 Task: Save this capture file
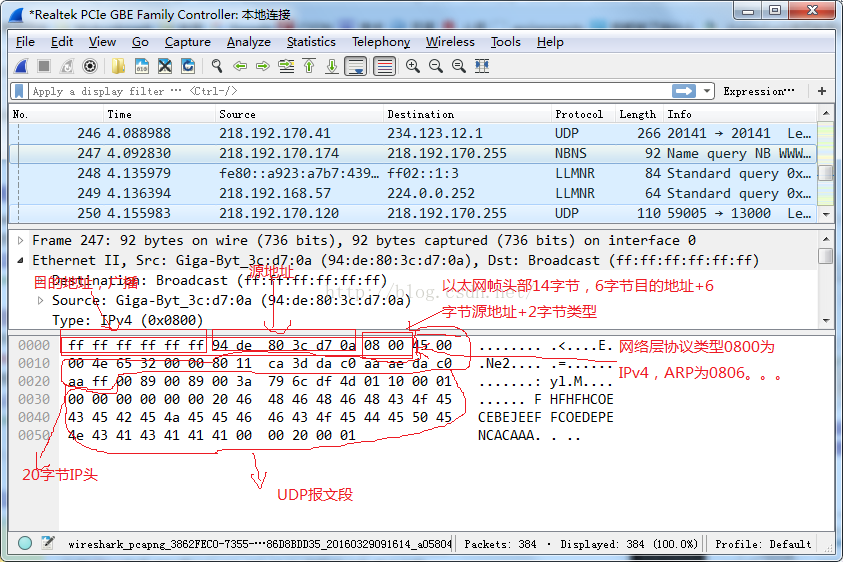pos(141,66)
